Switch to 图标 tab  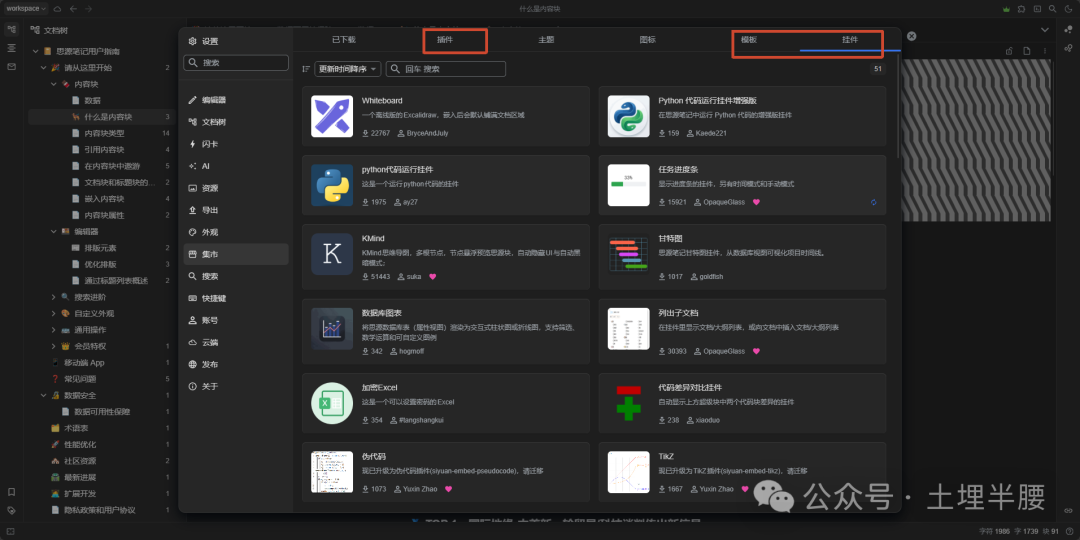point(647,40)
